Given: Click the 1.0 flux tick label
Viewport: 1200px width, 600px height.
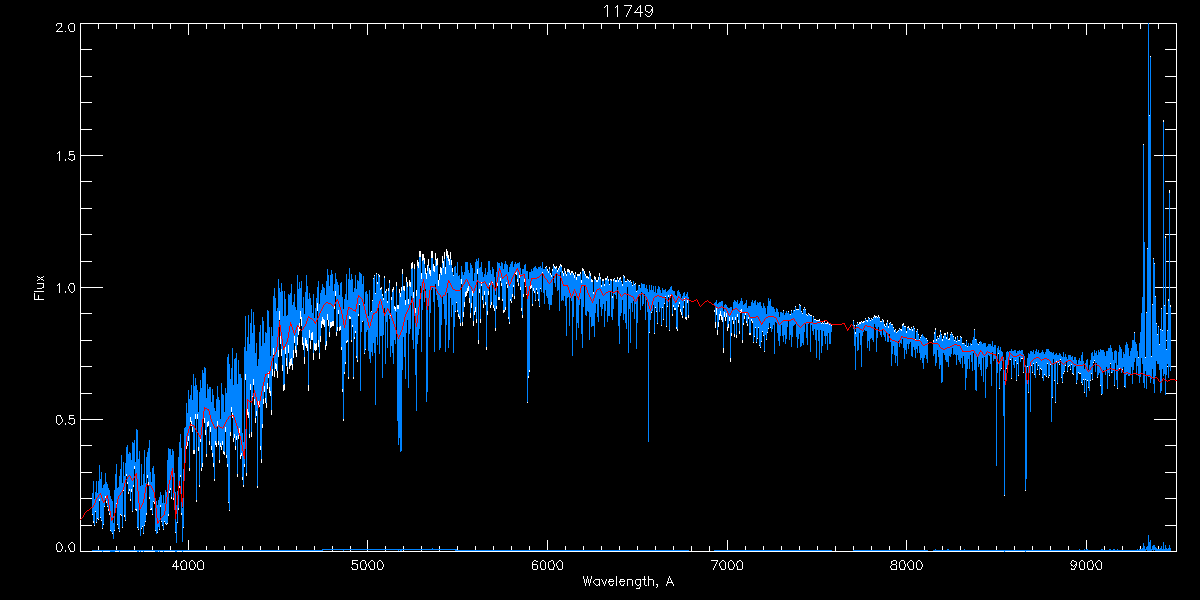Looking at the screenshot, I should 65,288.
